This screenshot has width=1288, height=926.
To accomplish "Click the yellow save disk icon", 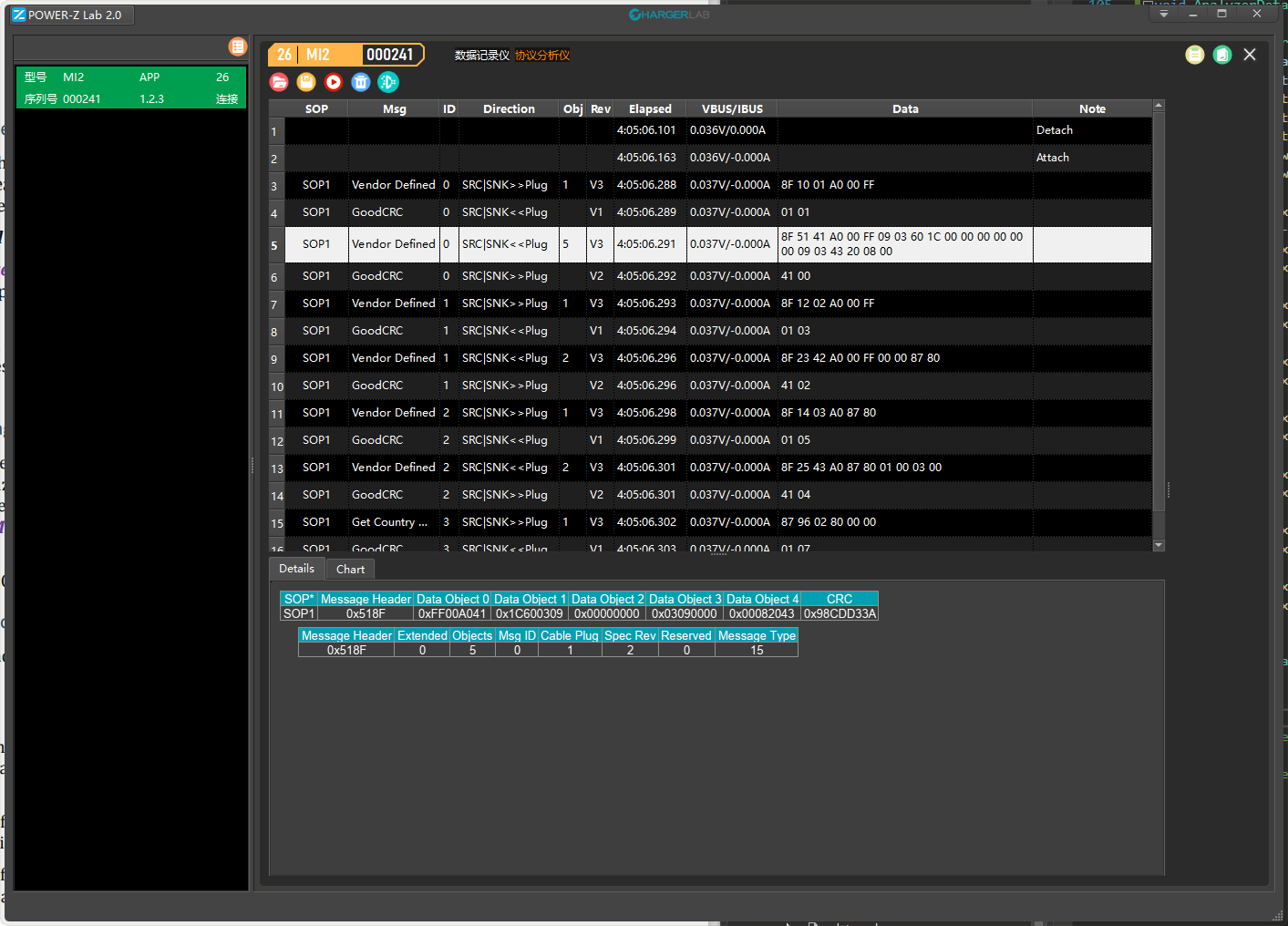I will [x=306, y=82].
